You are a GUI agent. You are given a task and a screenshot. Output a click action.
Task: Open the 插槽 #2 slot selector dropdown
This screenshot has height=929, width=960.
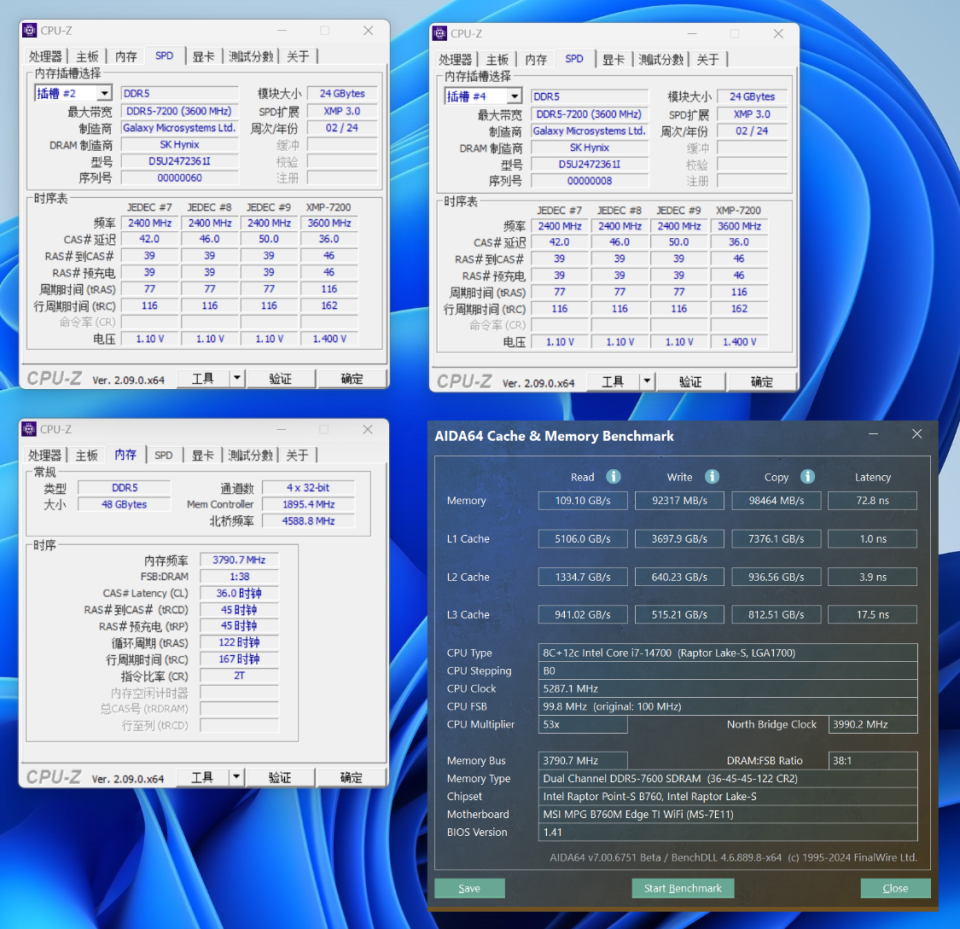(105, 93)
